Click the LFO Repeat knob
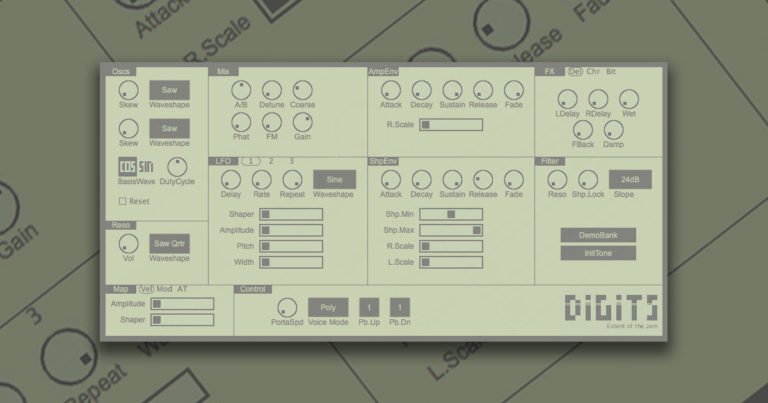 (x=292, y=180)
